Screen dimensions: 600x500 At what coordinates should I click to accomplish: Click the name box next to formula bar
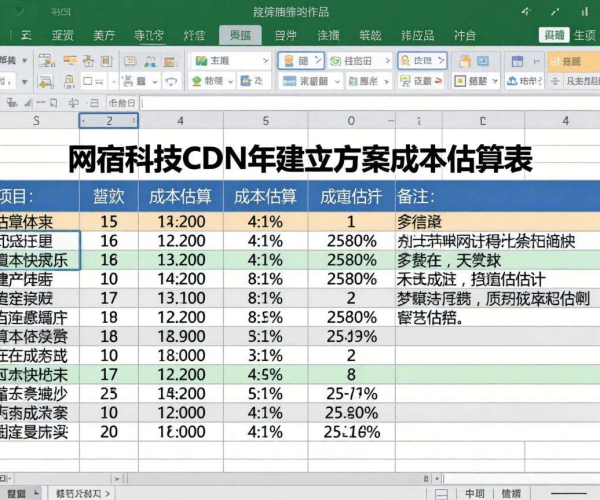[x=122, y=103]
